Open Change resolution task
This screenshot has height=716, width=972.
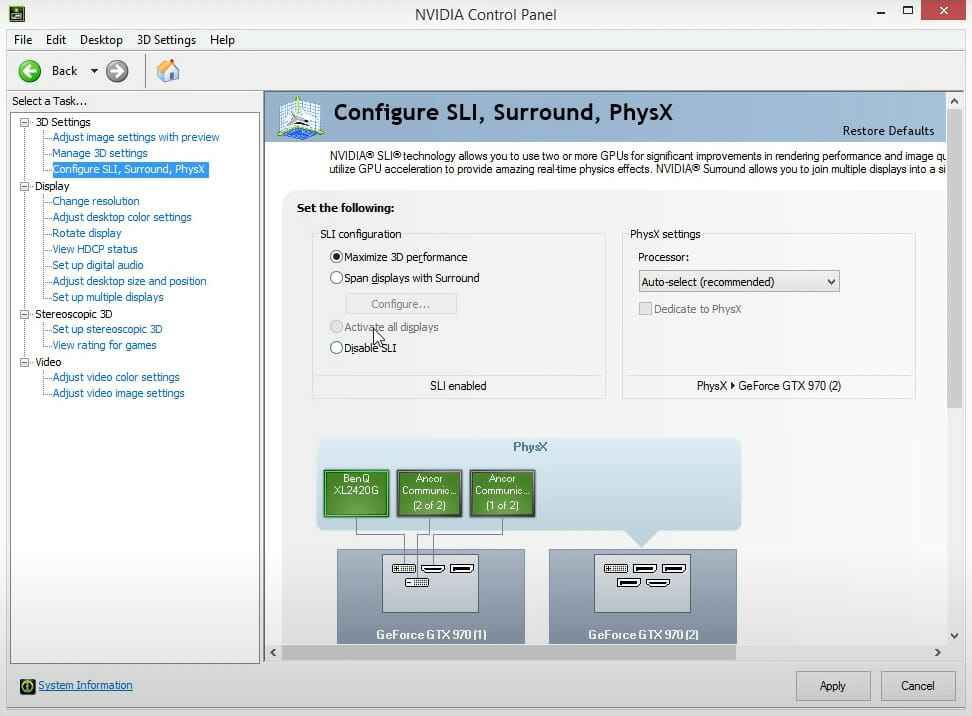pos(96,201)
